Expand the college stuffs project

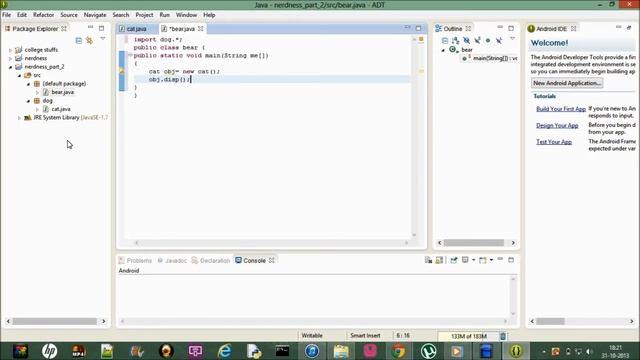(10, 50)
